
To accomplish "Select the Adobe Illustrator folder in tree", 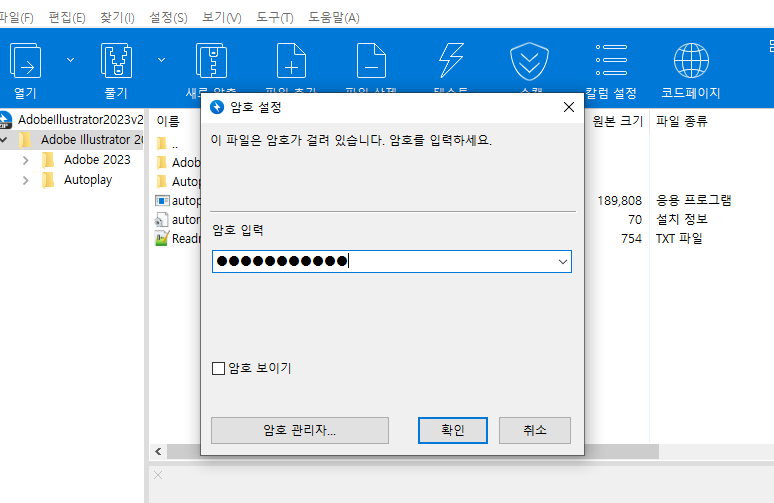I will [92, 140].
